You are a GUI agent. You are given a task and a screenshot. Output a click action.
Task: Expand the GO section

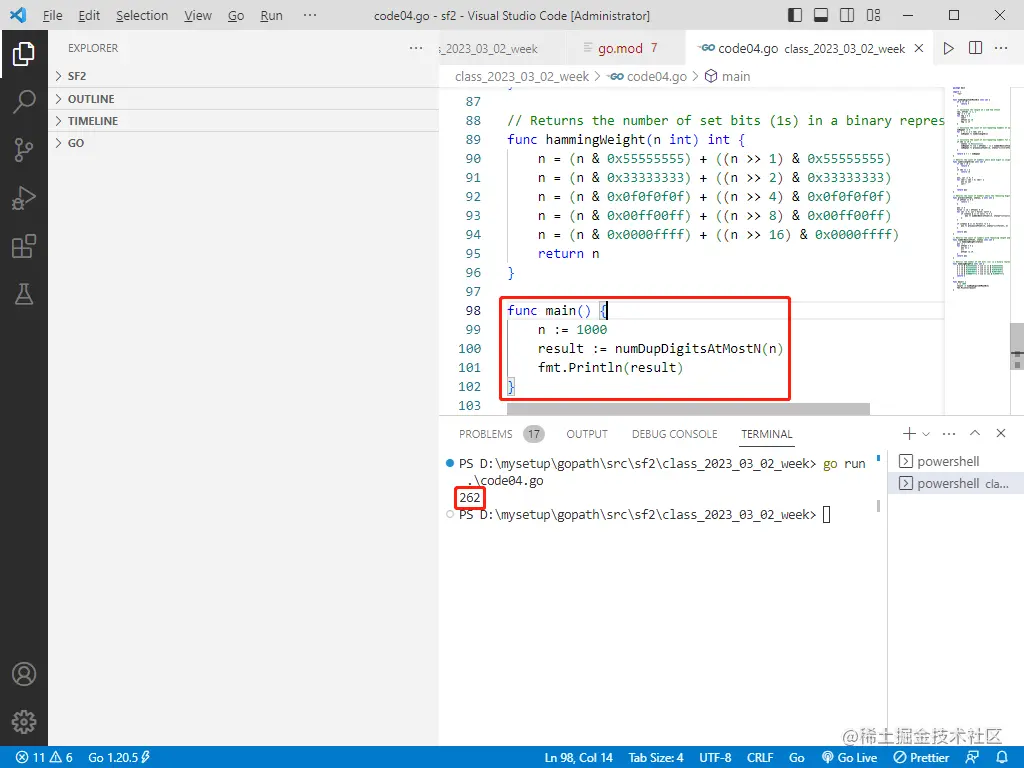coord(243,143)
